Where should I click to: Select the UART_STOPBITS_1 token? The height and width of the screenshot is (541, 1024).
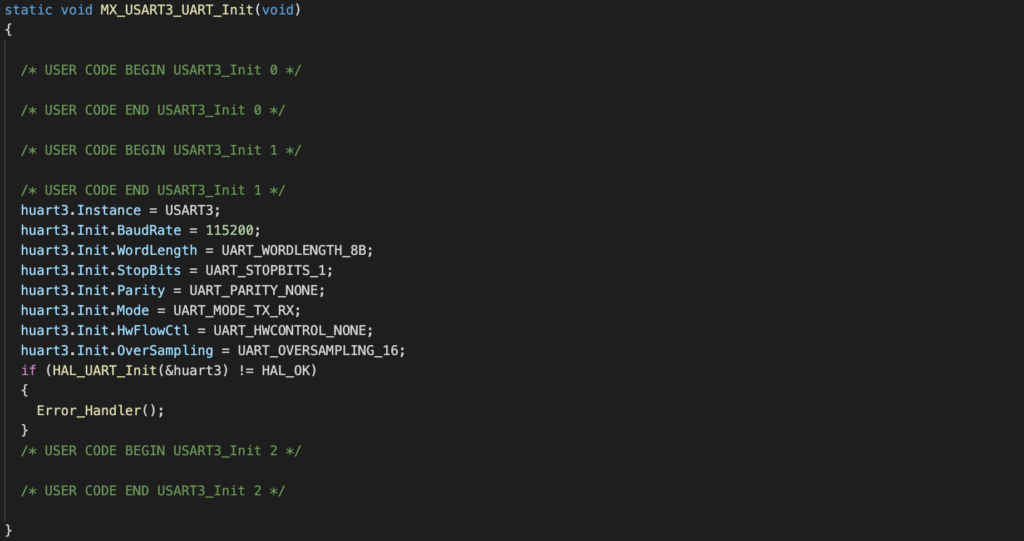coord(265,270)
